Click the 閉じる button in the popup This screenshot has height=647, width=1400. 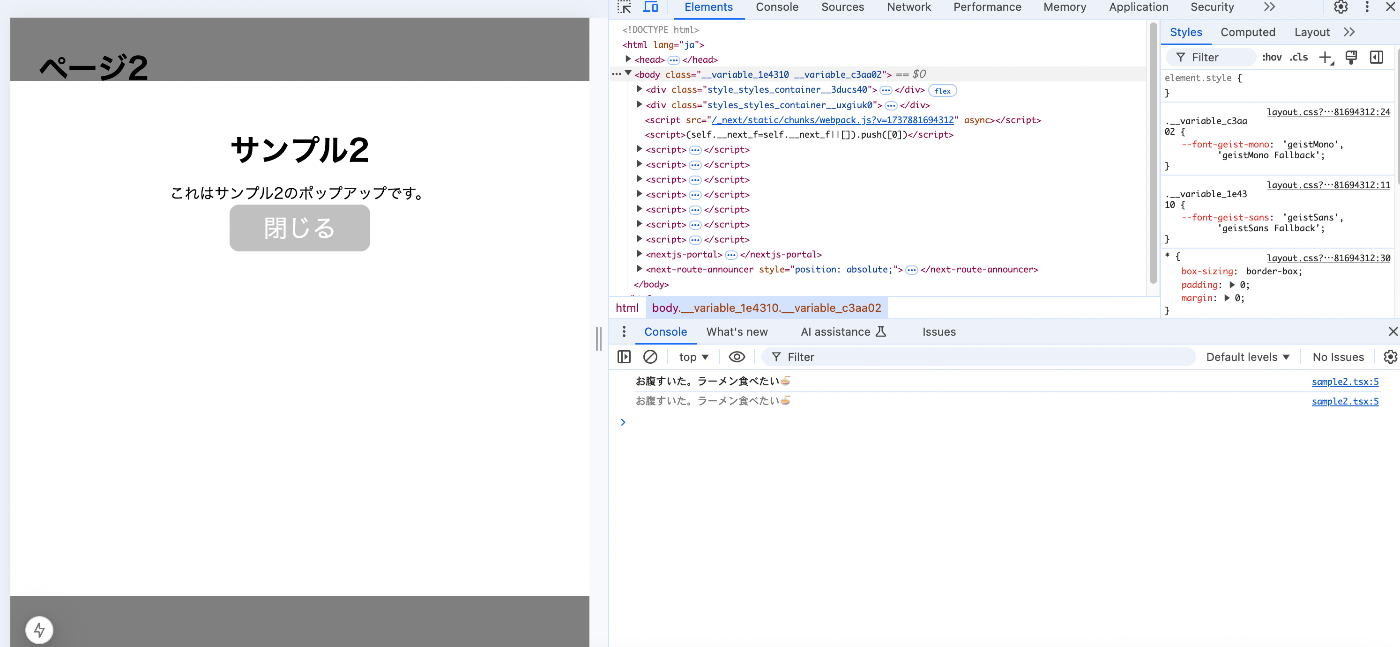[x=300, y=228]
